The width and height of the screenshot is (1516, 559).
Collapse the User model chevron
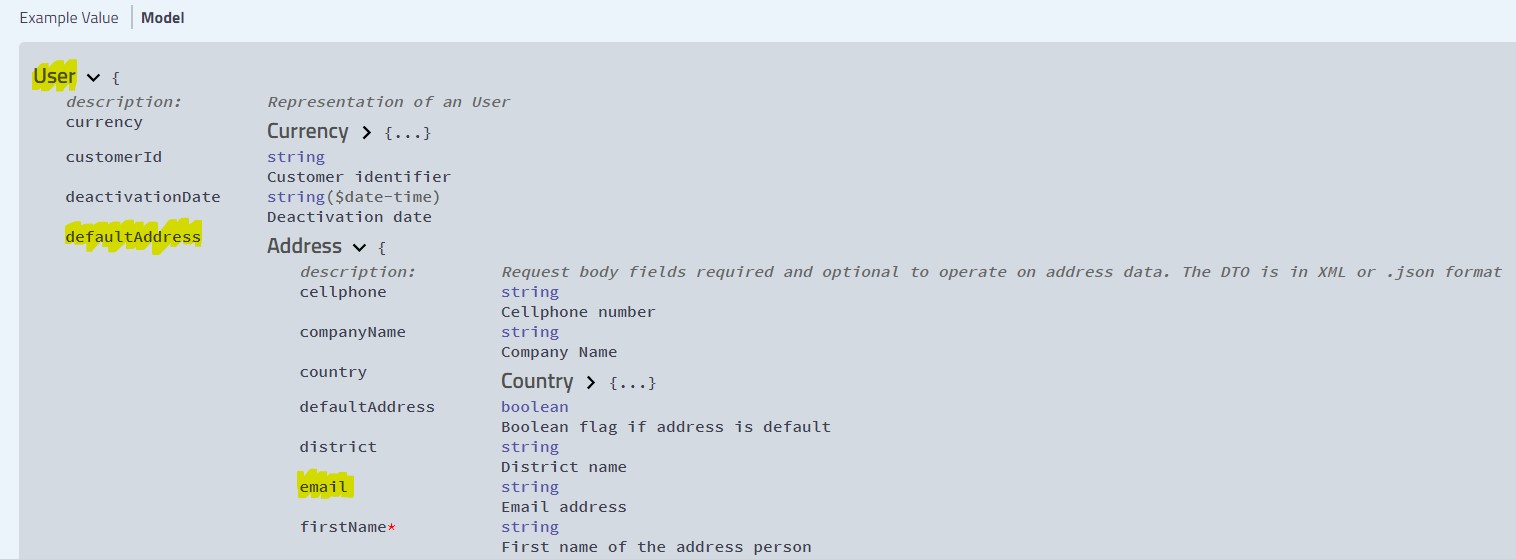coord(93,77)
